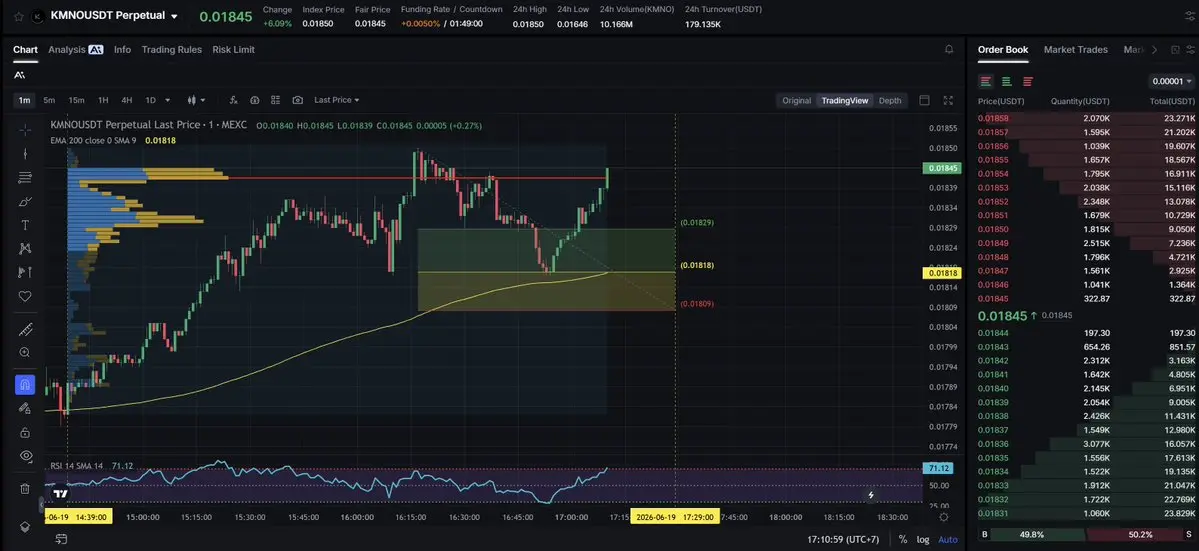Image resolution: width=1199 pixels, height=551 pixels.
Task: Toggle stay in drawing mode icon
Action: tap(25, 409)
